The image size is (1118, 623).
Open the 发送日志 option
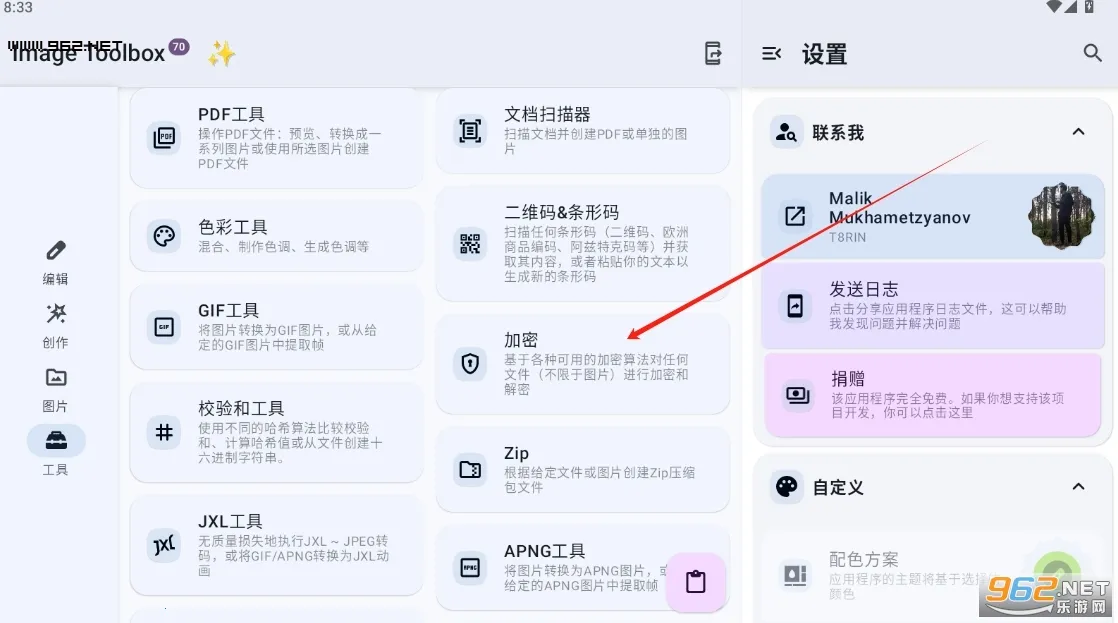click(x=936, y=305)
